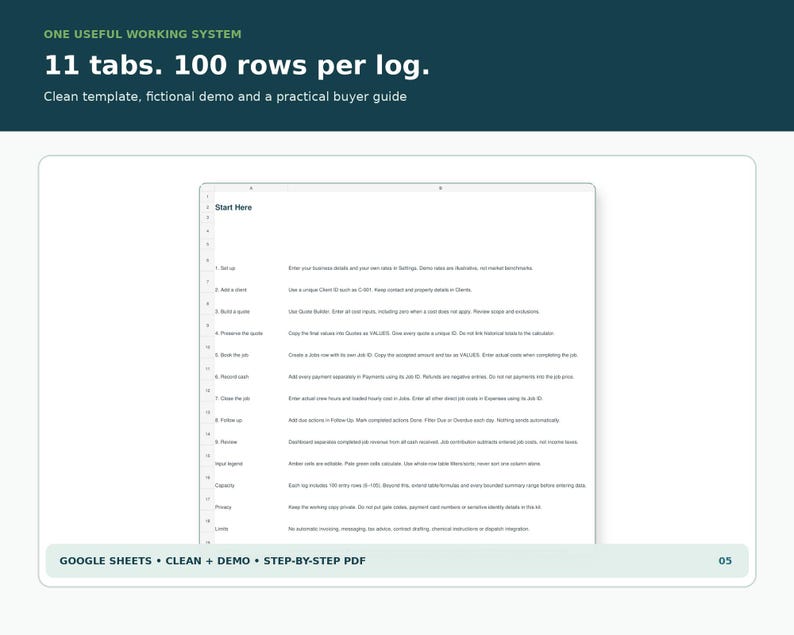Click the '3. Build a quote' cell
Image resolution: width=794 pixels, height=635 pixels.
click(232, 311)
